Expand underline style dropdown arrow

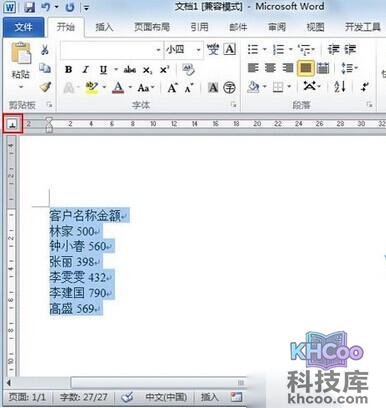click(x=116, y=70)
